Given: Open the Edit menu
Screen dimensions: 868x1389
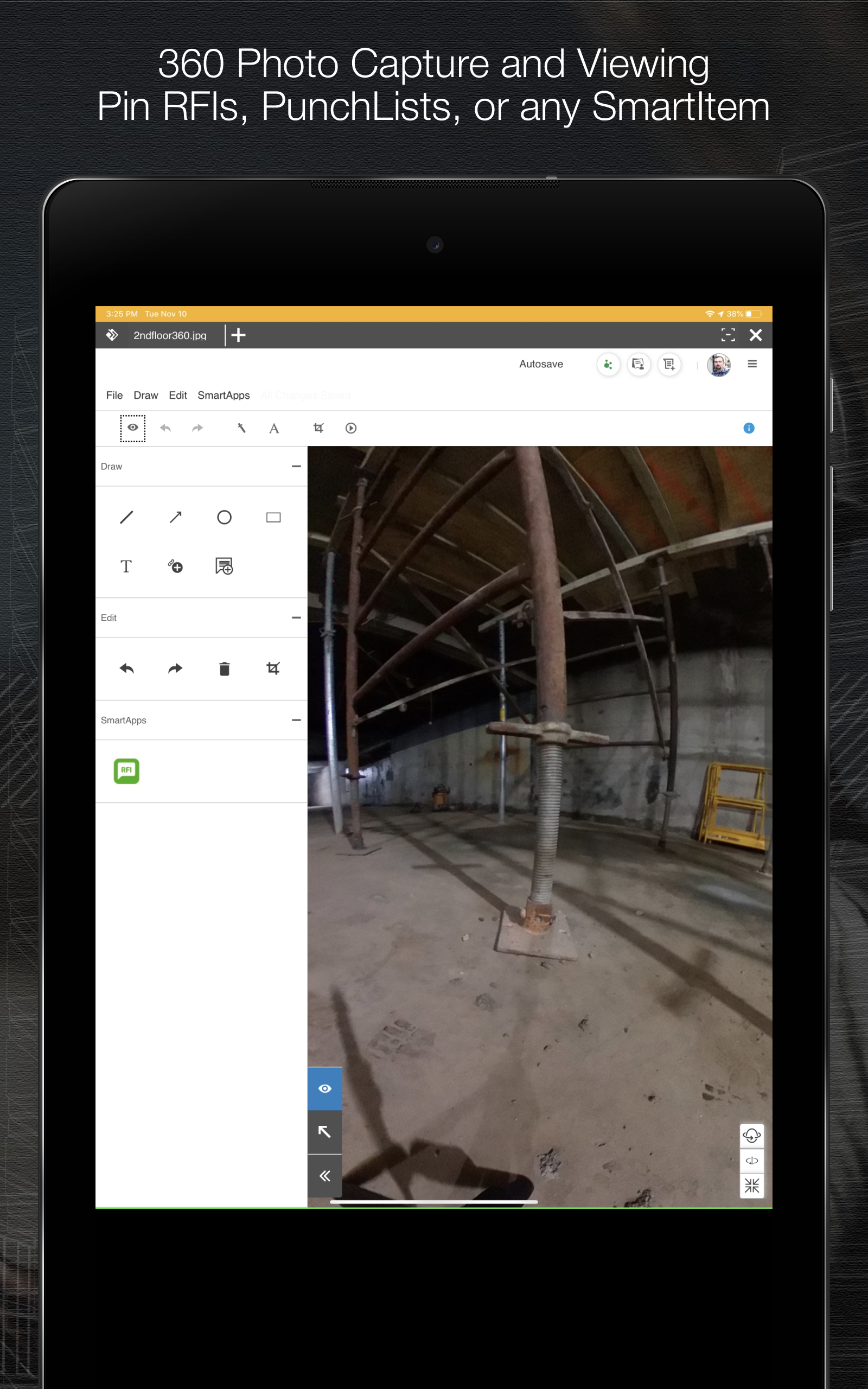Looking at the screenshot, I should (x=178, y=396).
